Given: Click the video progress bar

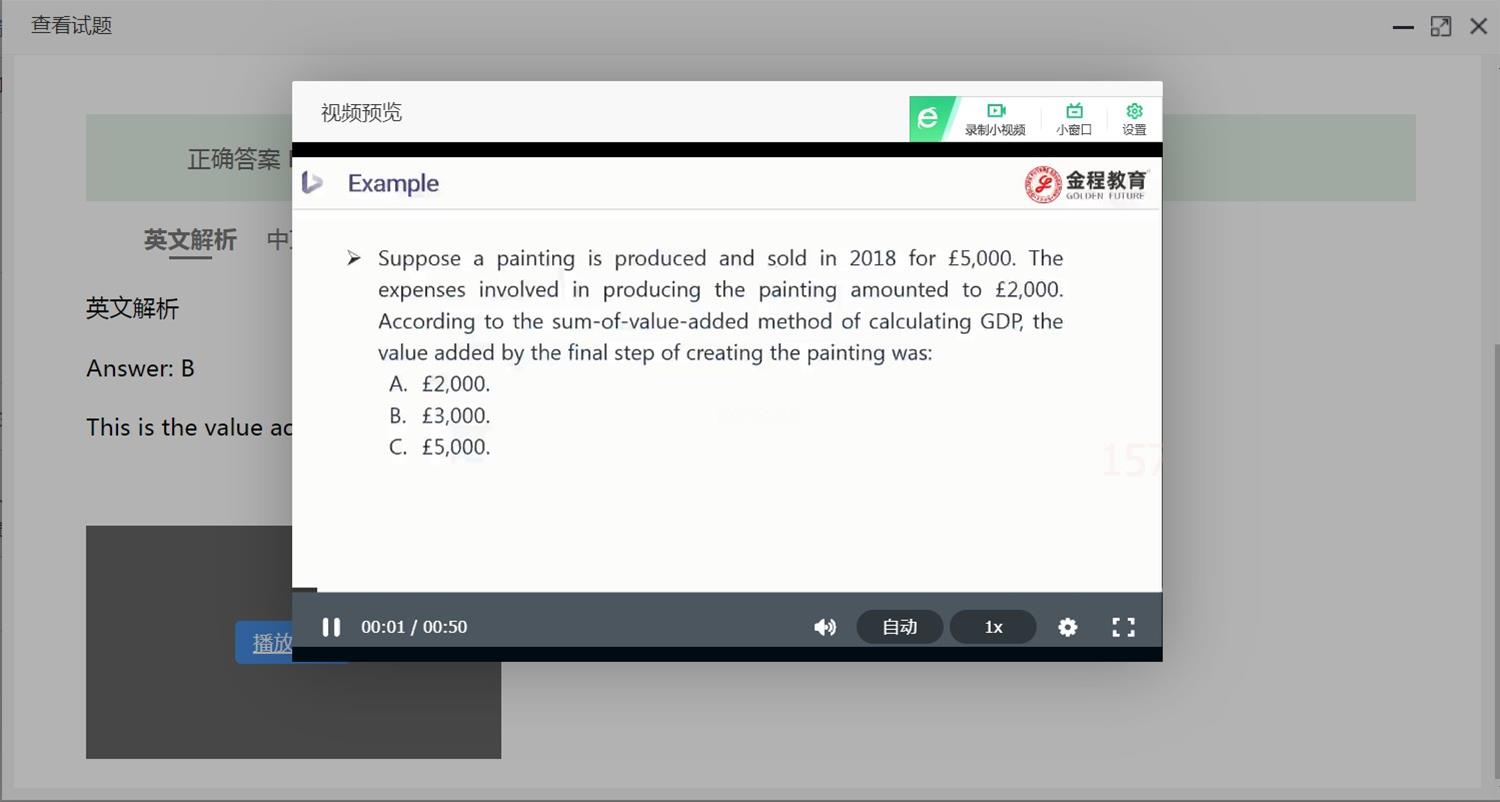Looking at the screenshot, I should pyautogui.click(x=727, y=590).
